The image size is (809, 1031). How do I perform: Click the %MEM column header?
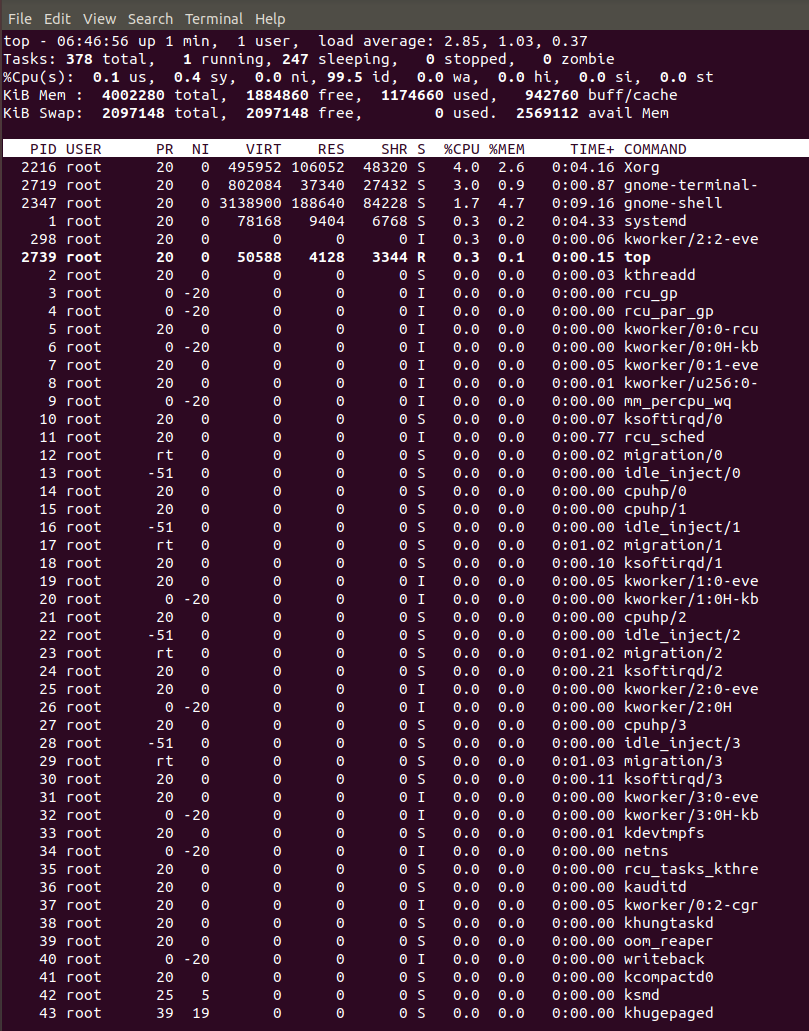coord(506,149)
